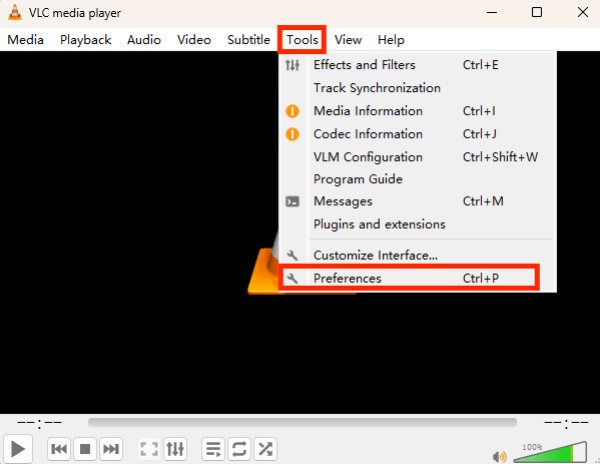The width and height of the screenshot is (600, 464).
Task: Skip to next media track
Action: point(112,449)
